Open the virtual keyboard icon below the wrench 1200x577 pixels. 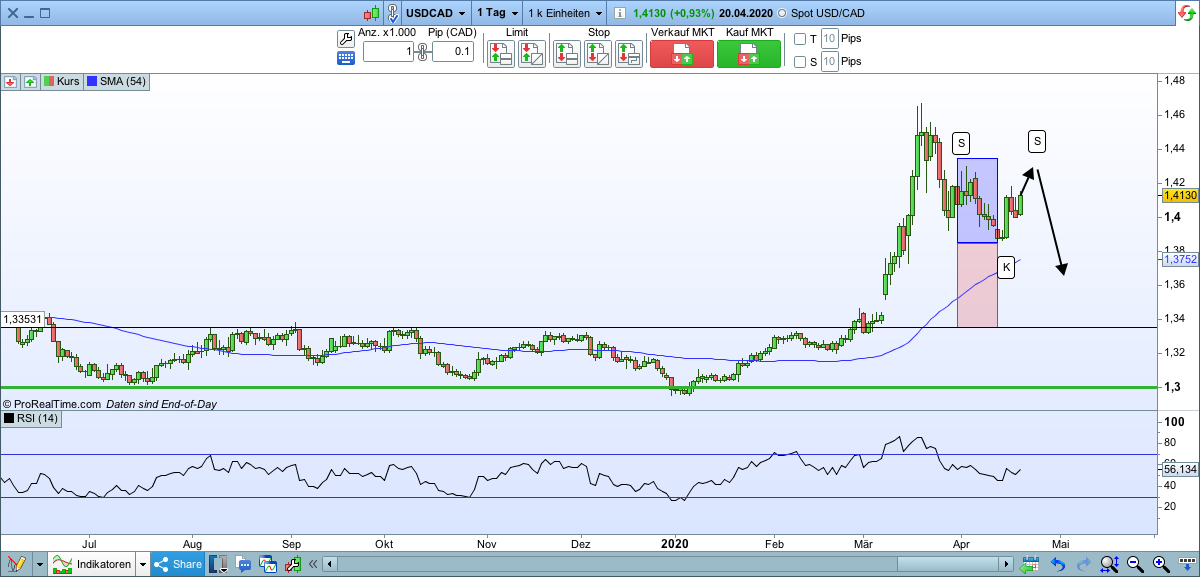pos(345,58)
